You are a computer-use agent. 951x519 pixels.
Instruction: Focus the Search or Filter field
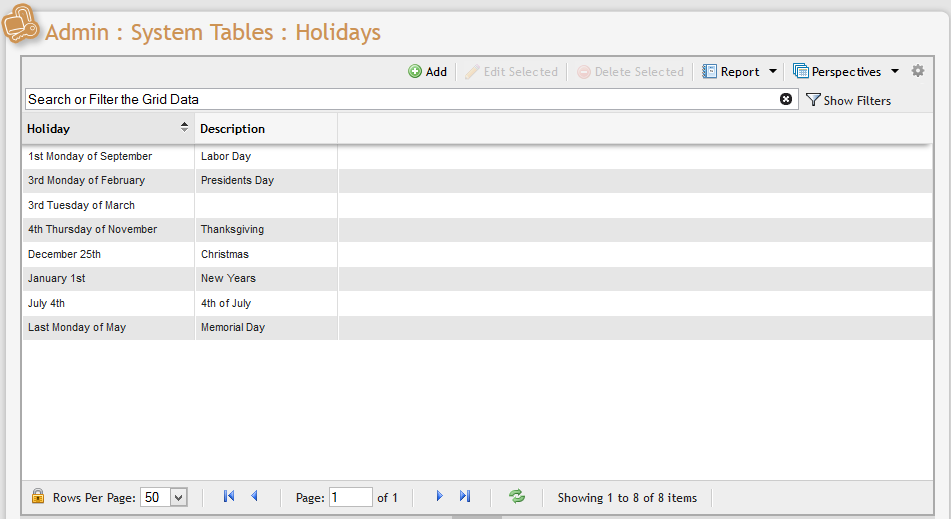pyautogui.click(x=400, y=99)
